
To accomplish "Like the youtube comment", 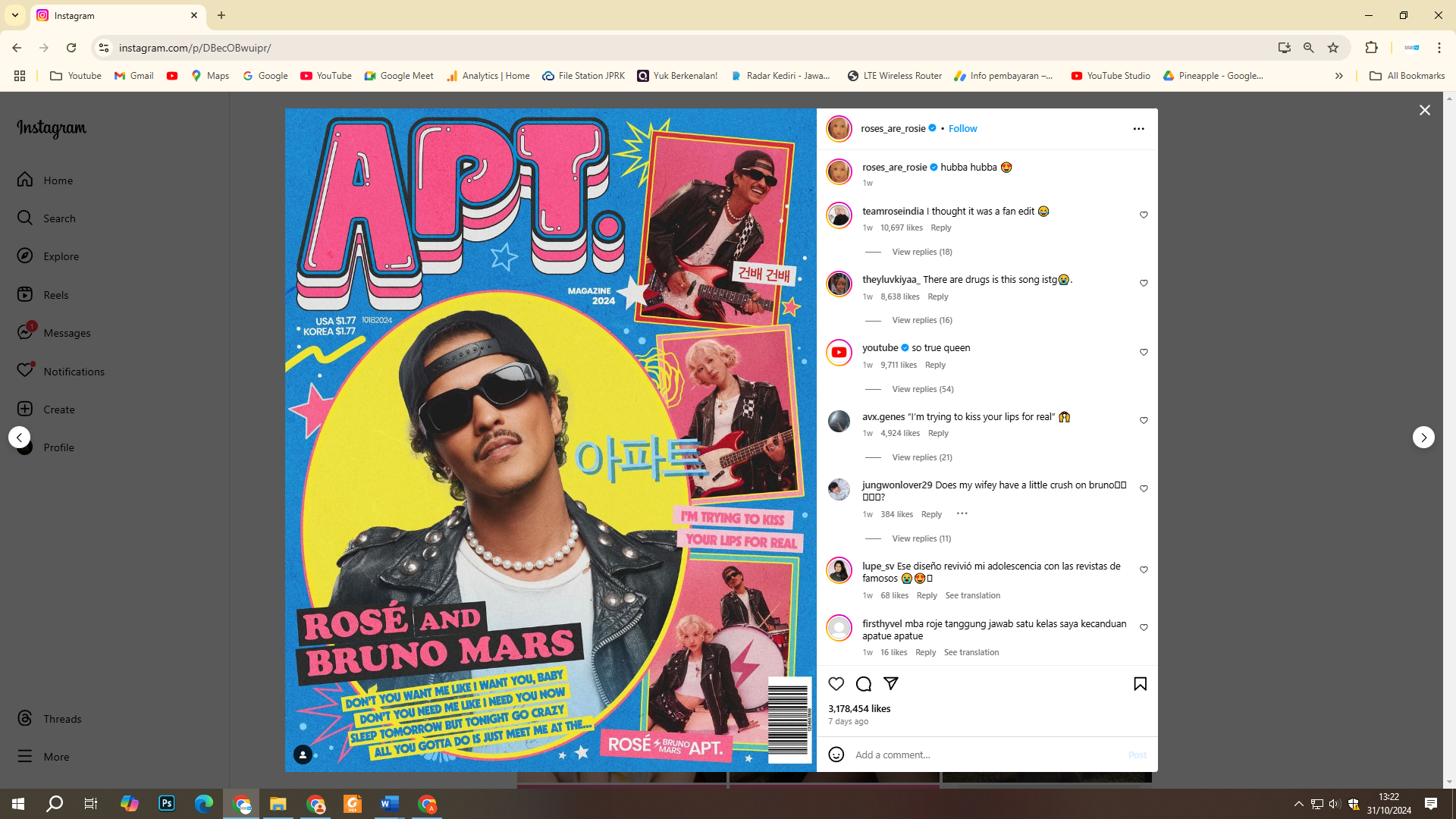I will (x=1144, y=353).
